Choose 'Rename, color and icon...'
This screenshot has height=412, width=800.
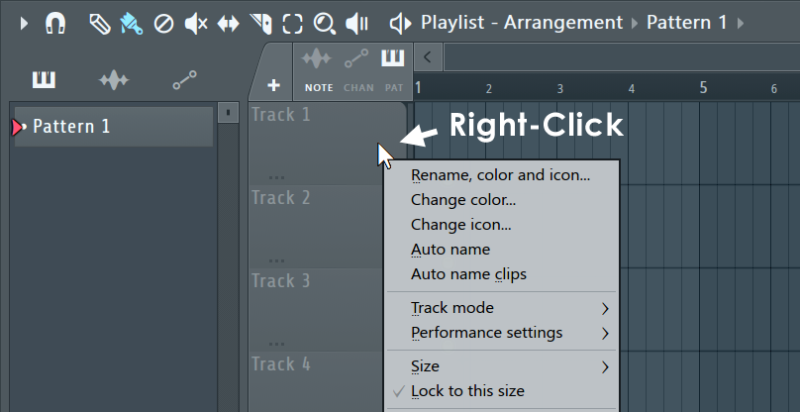pyautogui.click(x=500, y=175)
